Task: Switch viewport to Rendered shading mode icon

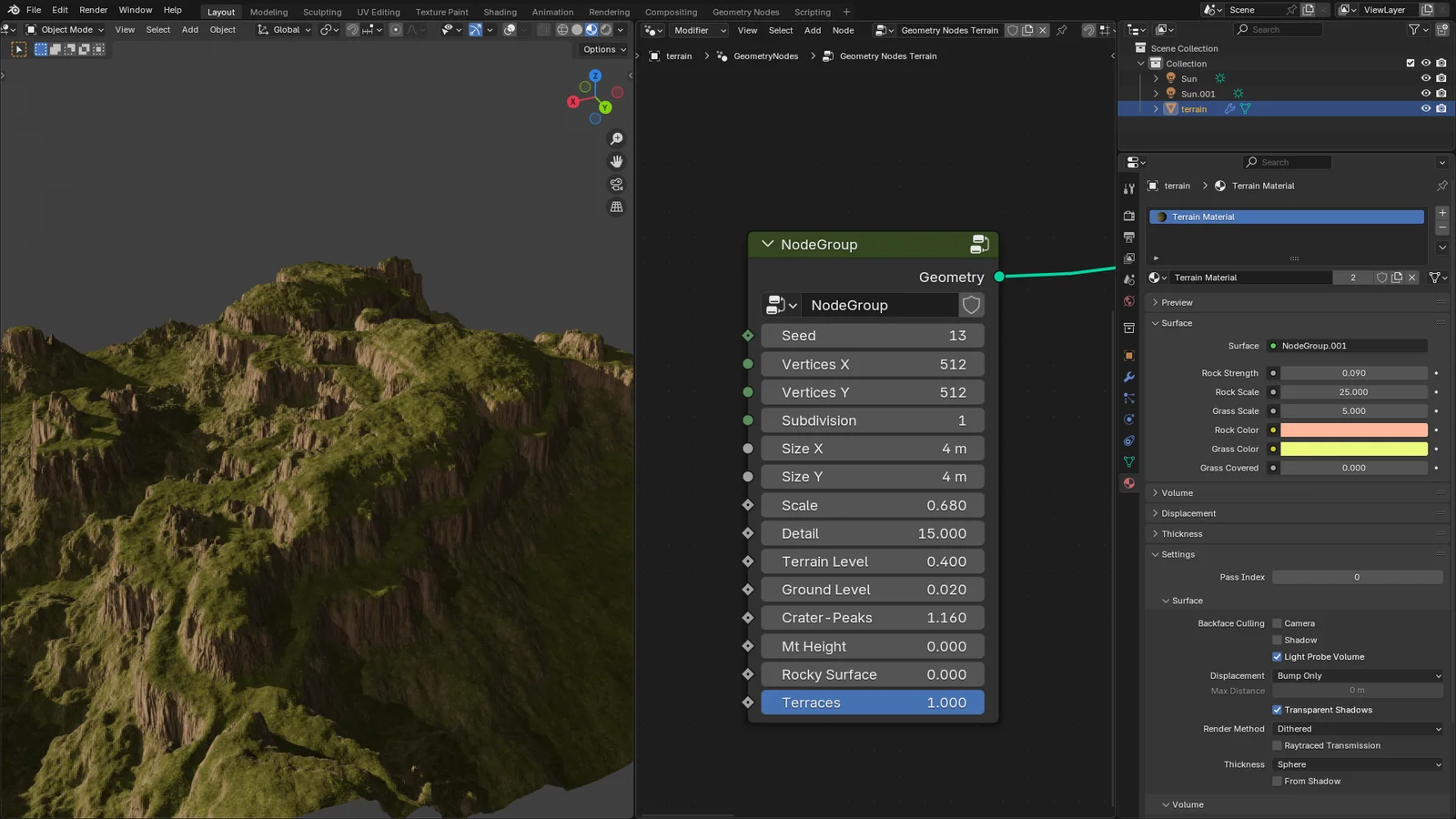Action: click(x=607, y=30)
